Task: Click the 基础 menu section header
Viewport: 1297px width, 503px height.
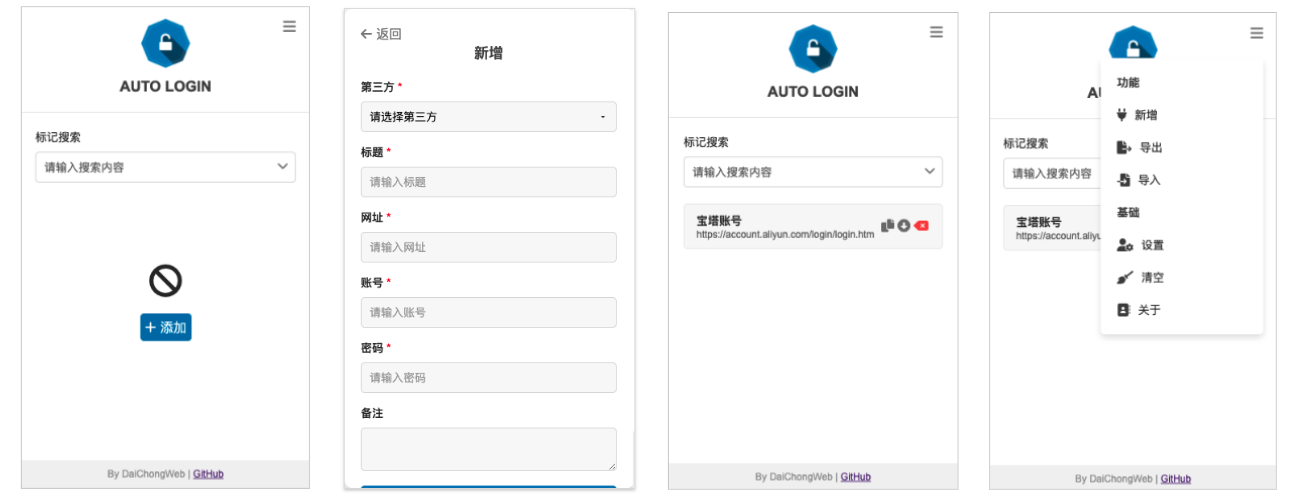Action: tap(1128, 213)
